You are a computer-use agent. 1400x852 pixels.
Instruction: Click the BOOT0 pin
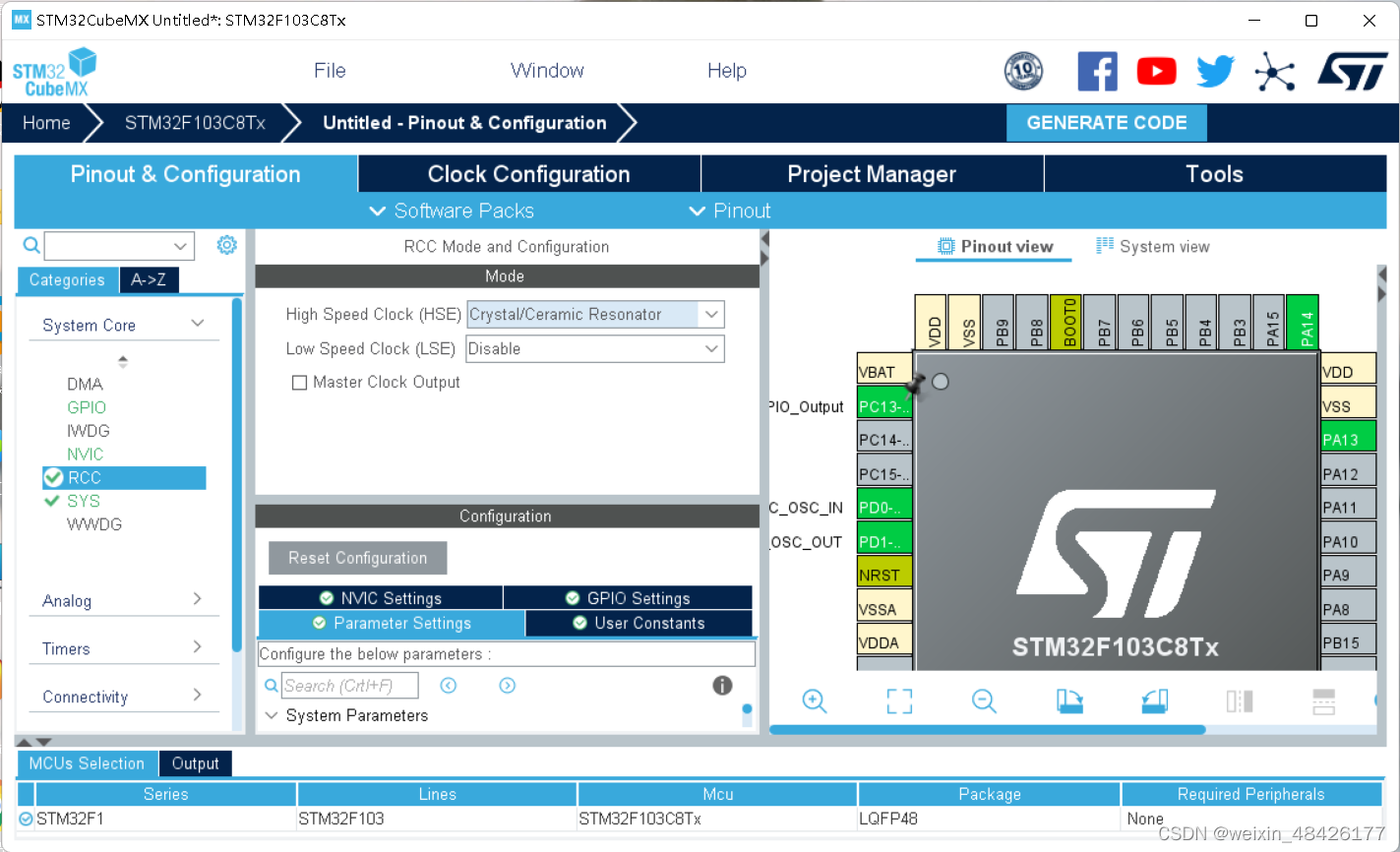coord(1066,322)
